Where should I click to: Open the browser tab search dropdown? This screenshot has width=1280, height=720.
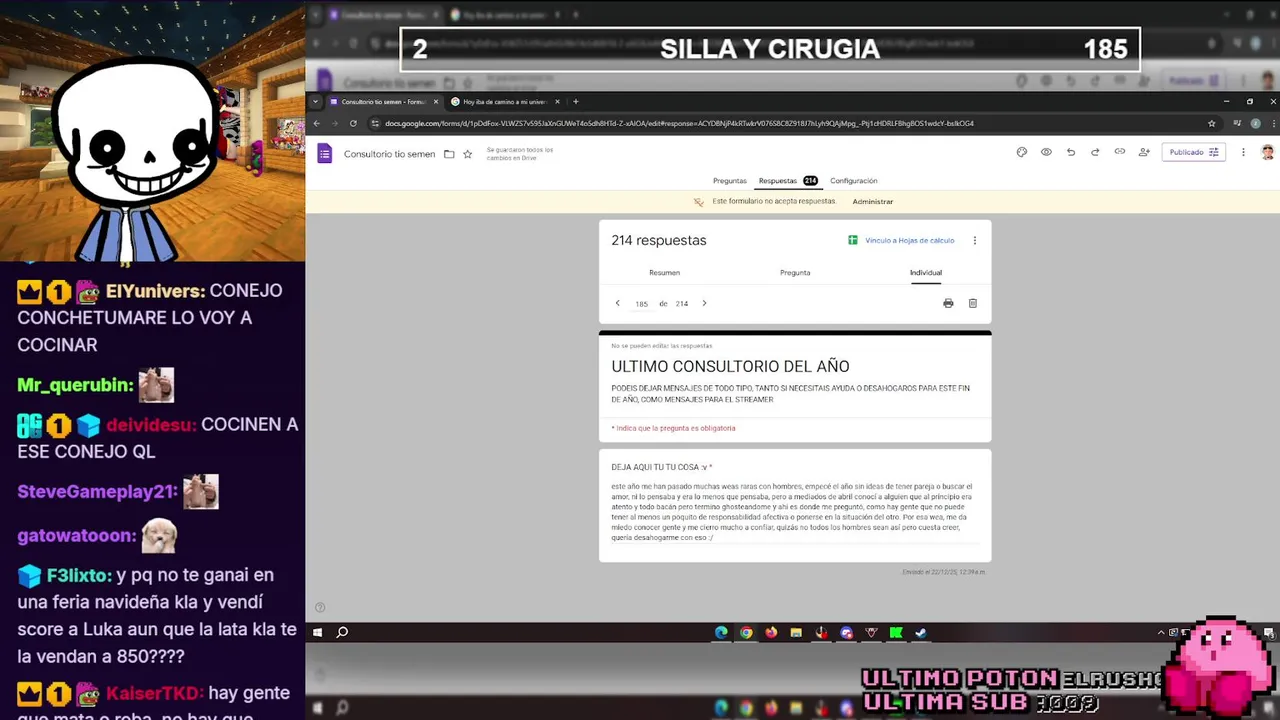316,101
